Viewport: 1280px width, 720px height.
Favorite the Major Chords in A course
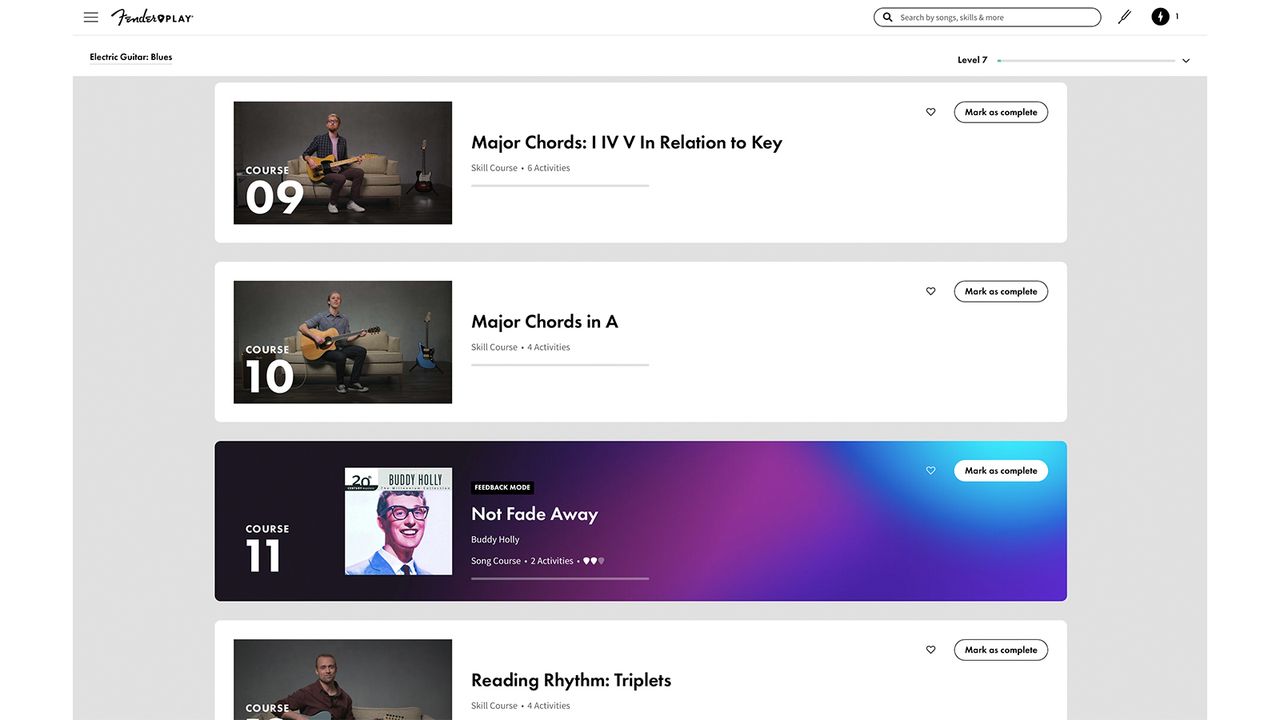931,291
